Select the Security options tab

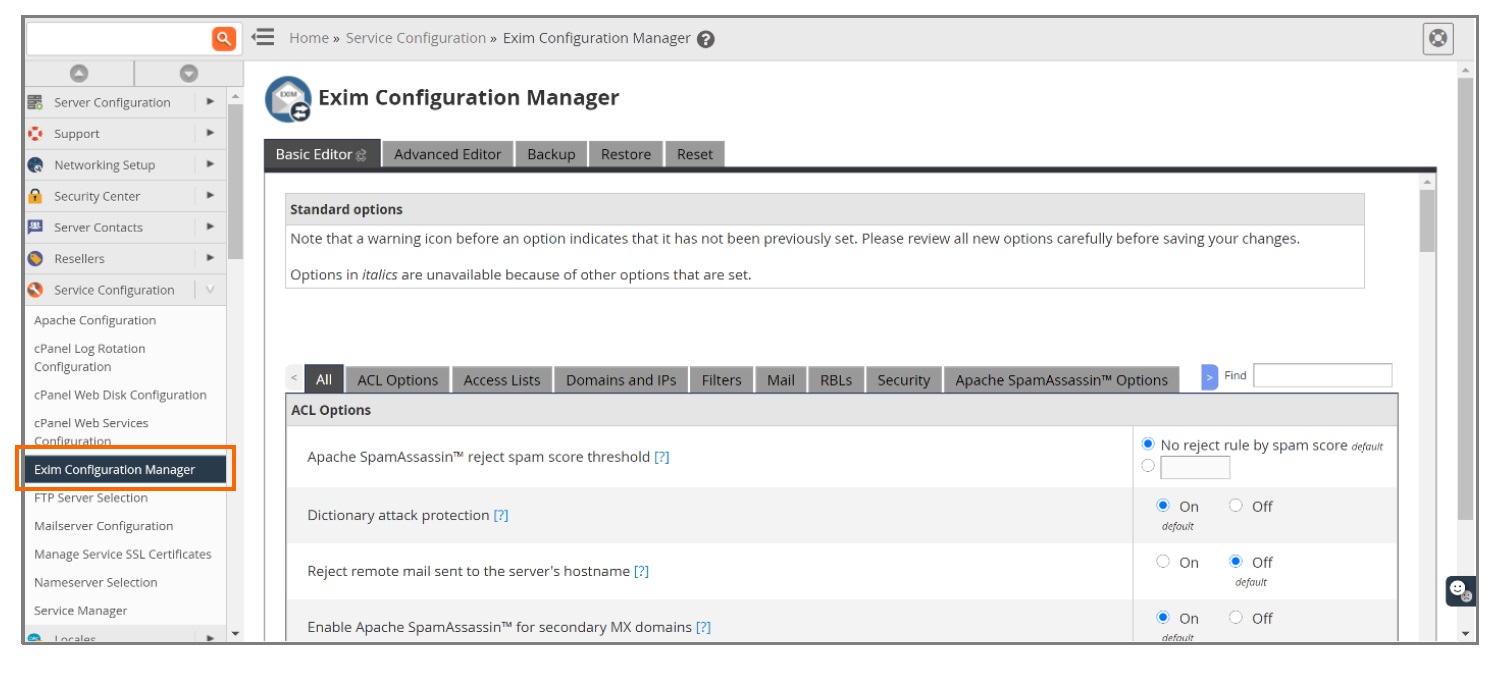[x=904, y=380]
